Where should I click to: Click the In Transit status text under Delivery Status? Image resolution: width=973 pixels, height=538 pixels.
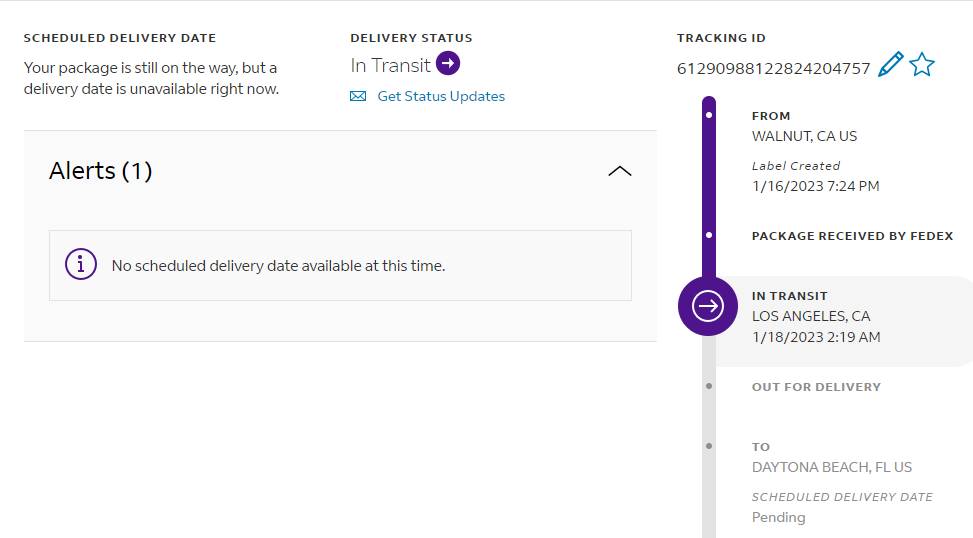click(x=390, y=65)
